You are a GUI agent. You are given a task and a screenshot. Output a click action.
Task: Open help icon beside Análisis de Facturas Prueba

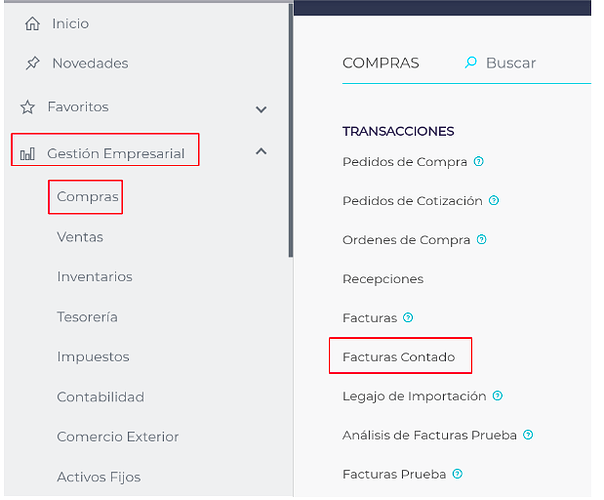pos(528,435)
